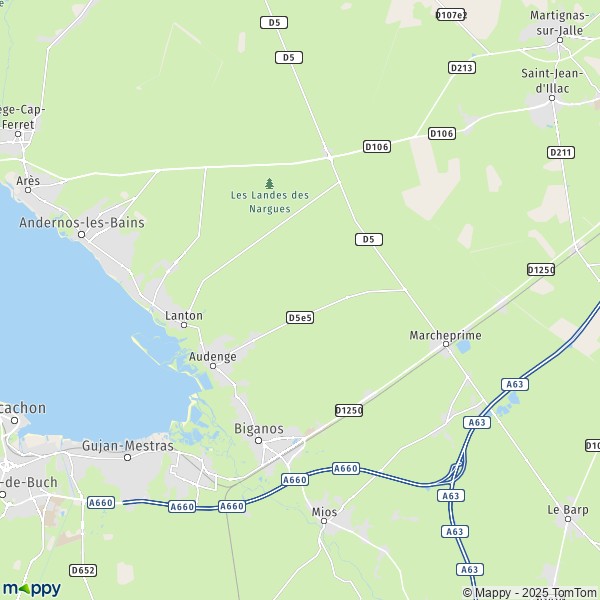
Task: Click the D652 road marker
Action: [83, 571]
